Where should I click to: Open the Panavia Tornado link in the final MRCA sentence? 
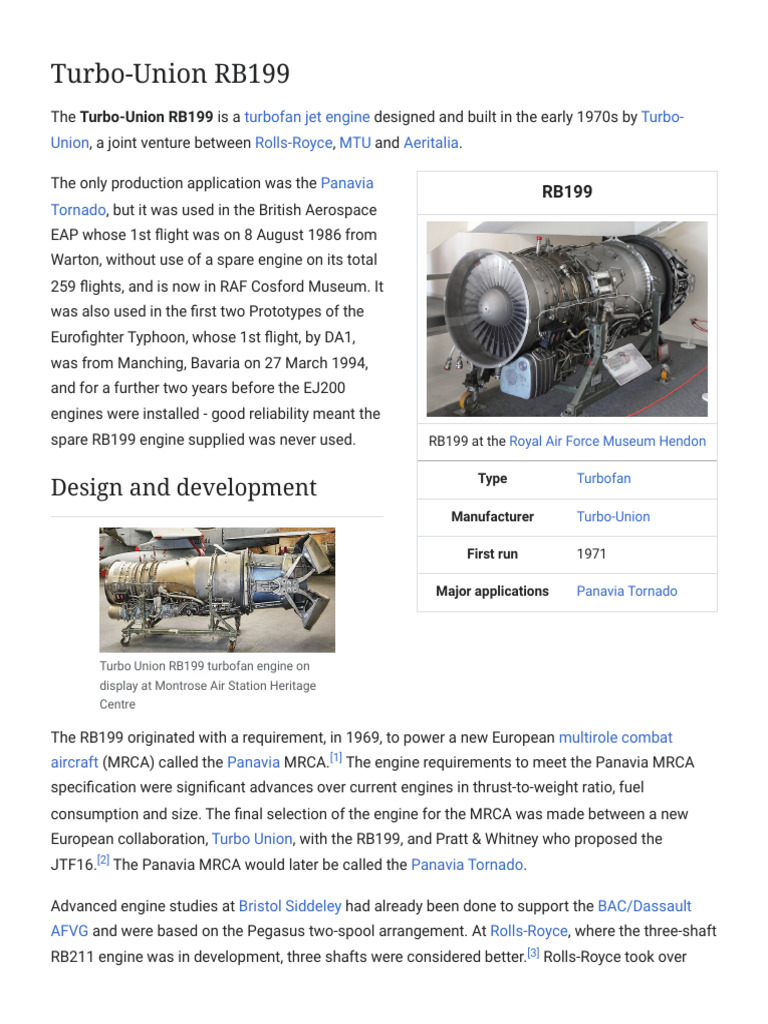point(467,865)
